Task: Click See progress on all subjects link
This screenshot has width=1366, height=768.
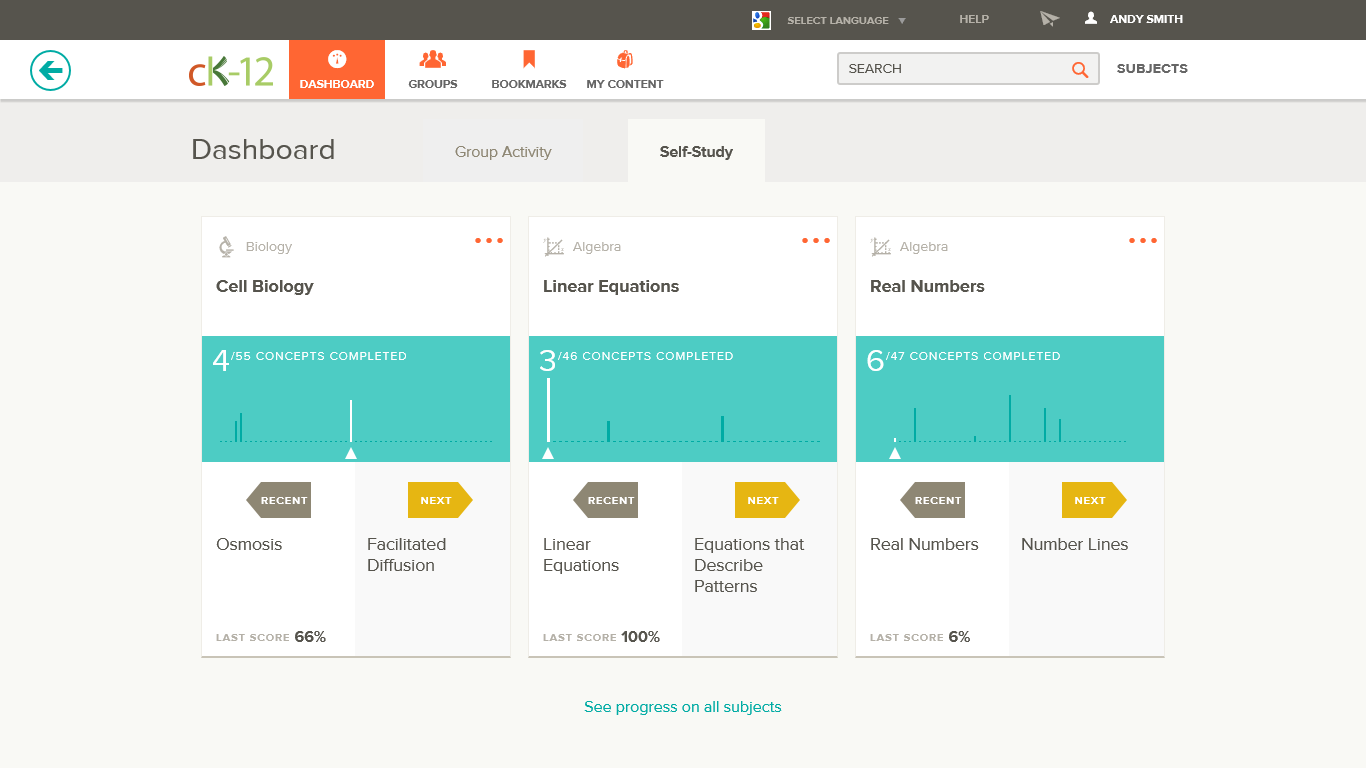Action: click(683, 707)
